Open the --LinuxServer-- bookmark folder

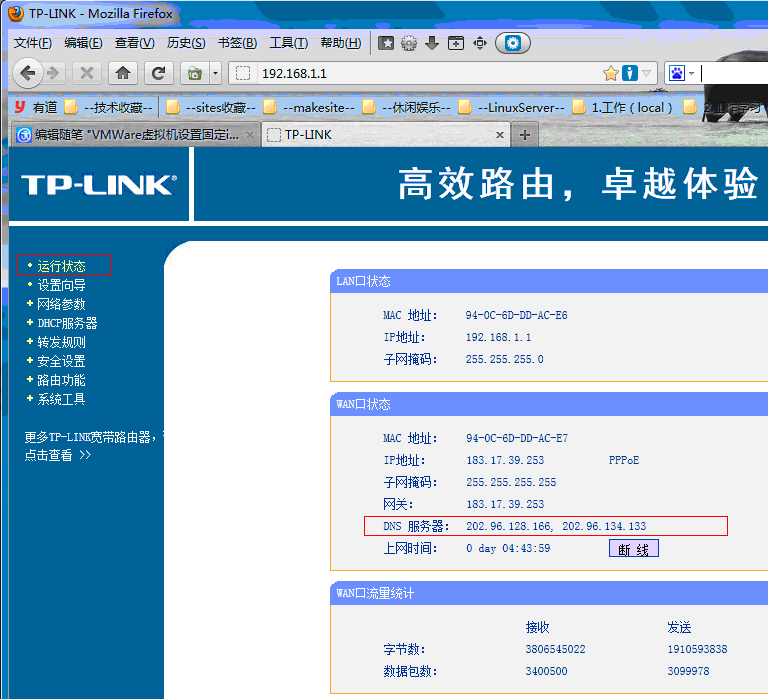click(511, 107)
